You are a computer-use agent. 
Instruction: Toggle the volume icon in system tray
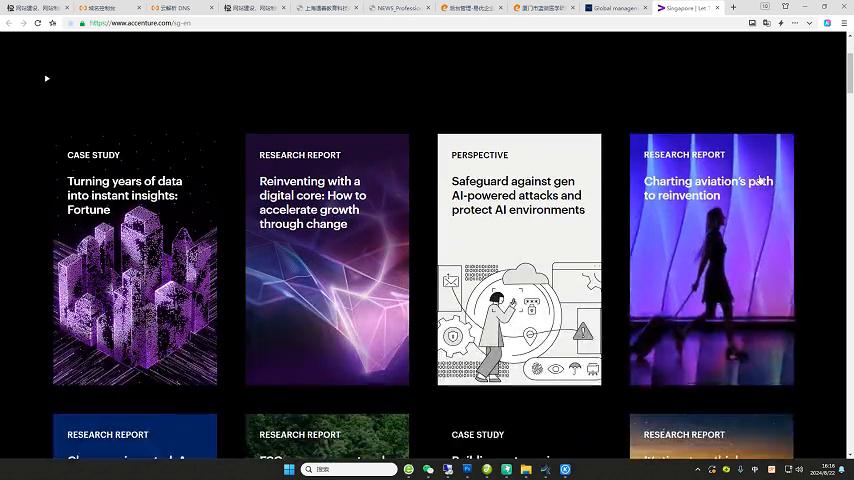799,469
